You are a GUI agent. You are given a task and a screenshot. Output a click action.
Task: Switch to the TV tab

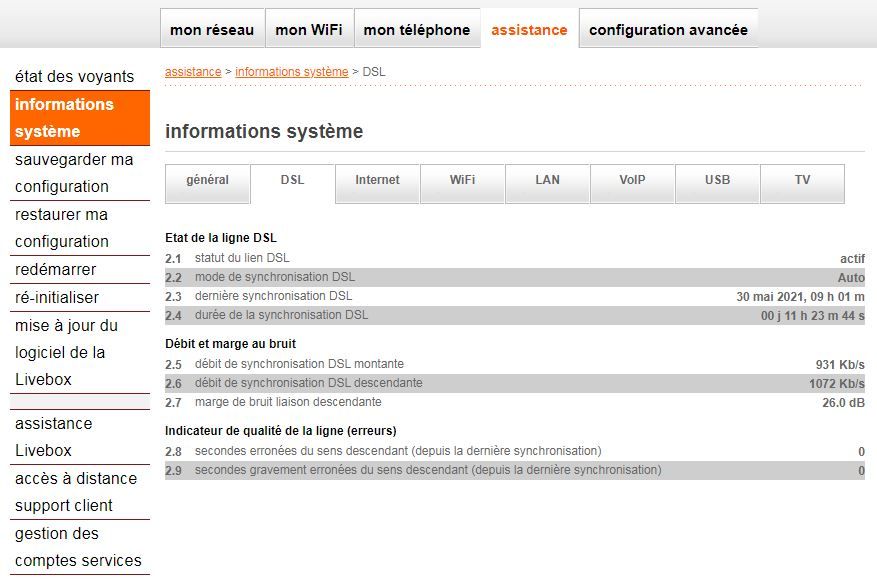(801, 183)
